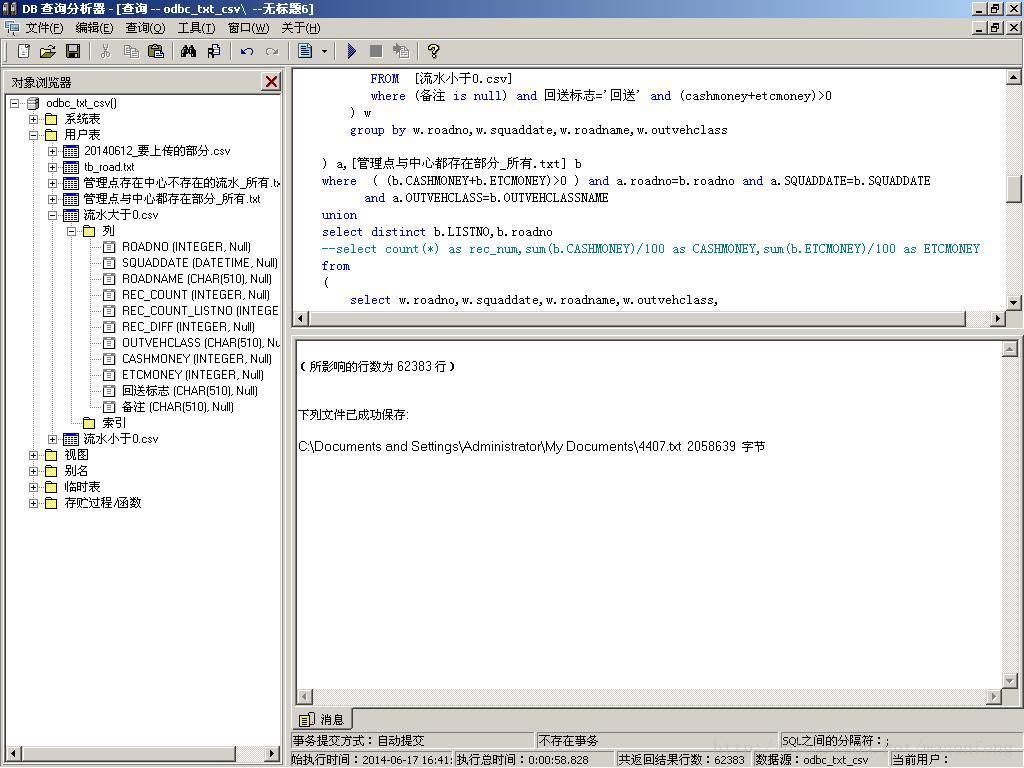Click the New document toolbar icon

tap(24, 51)
